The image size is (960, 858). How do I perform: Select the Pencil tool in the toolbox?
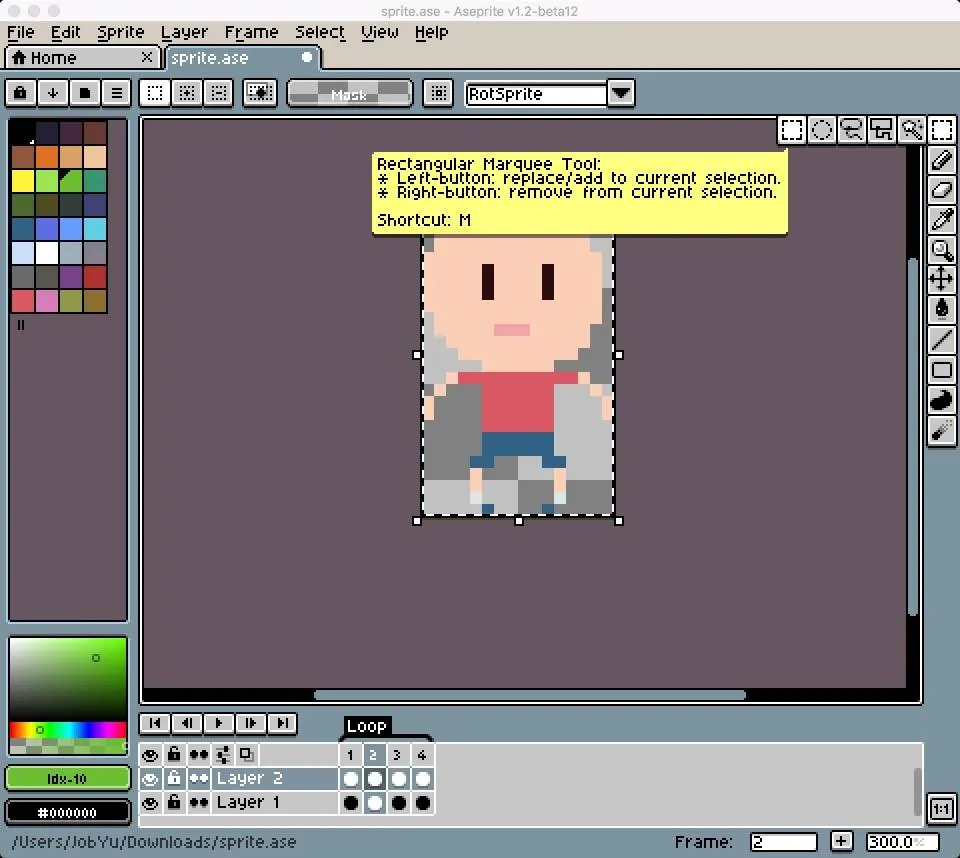click(942, 160)
